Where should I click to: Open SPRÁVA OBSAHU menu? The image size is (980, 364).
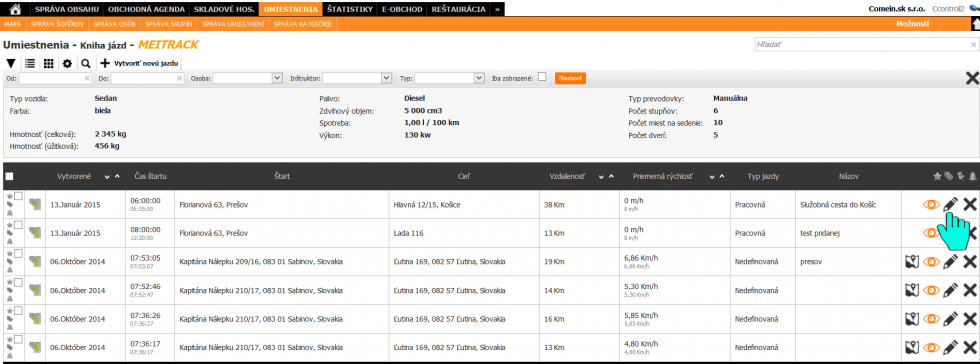pyautogui.click(x=68, y=9)
